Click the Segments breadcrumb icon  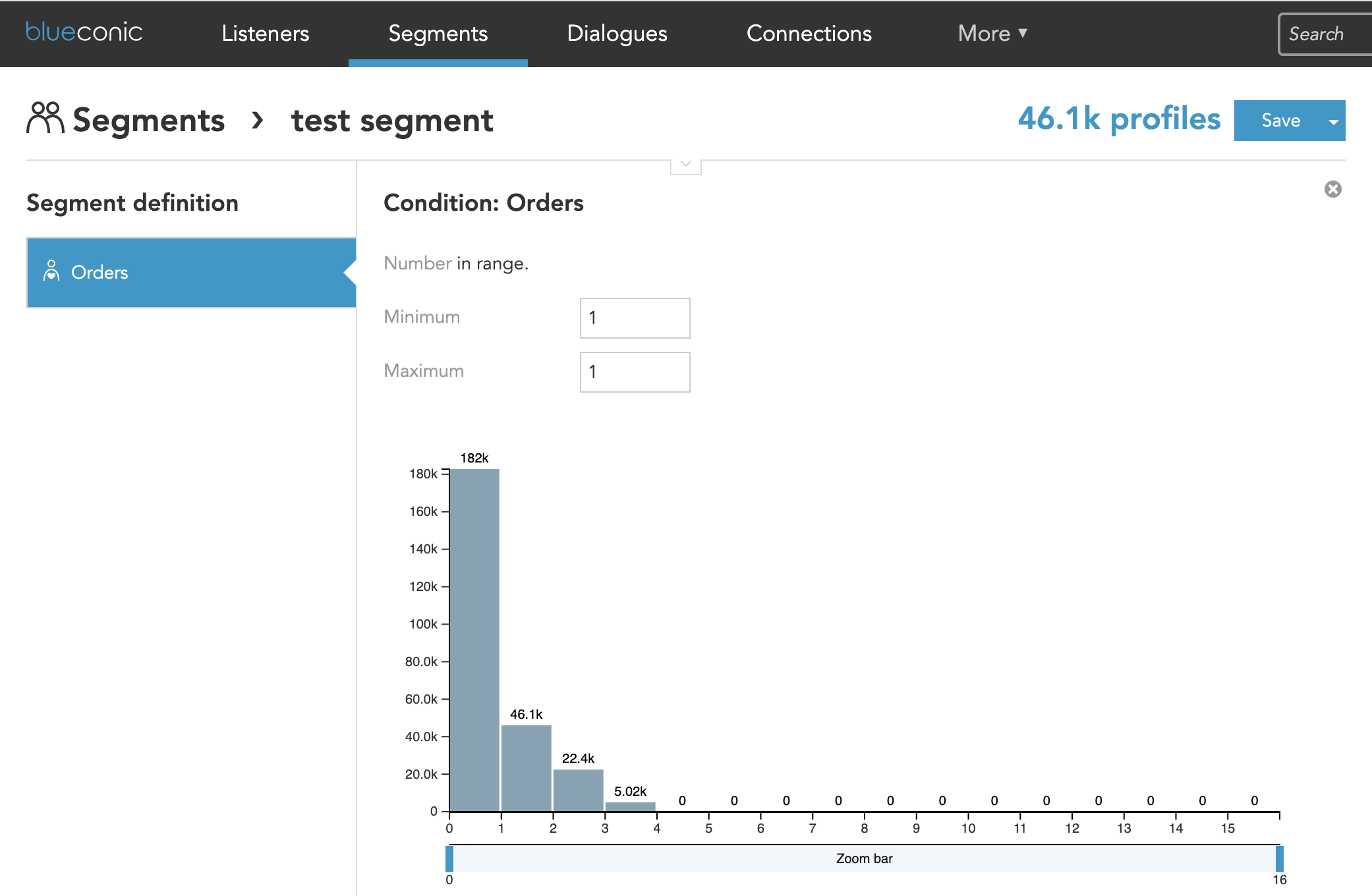pyautogui.click(x=44, y=120)
